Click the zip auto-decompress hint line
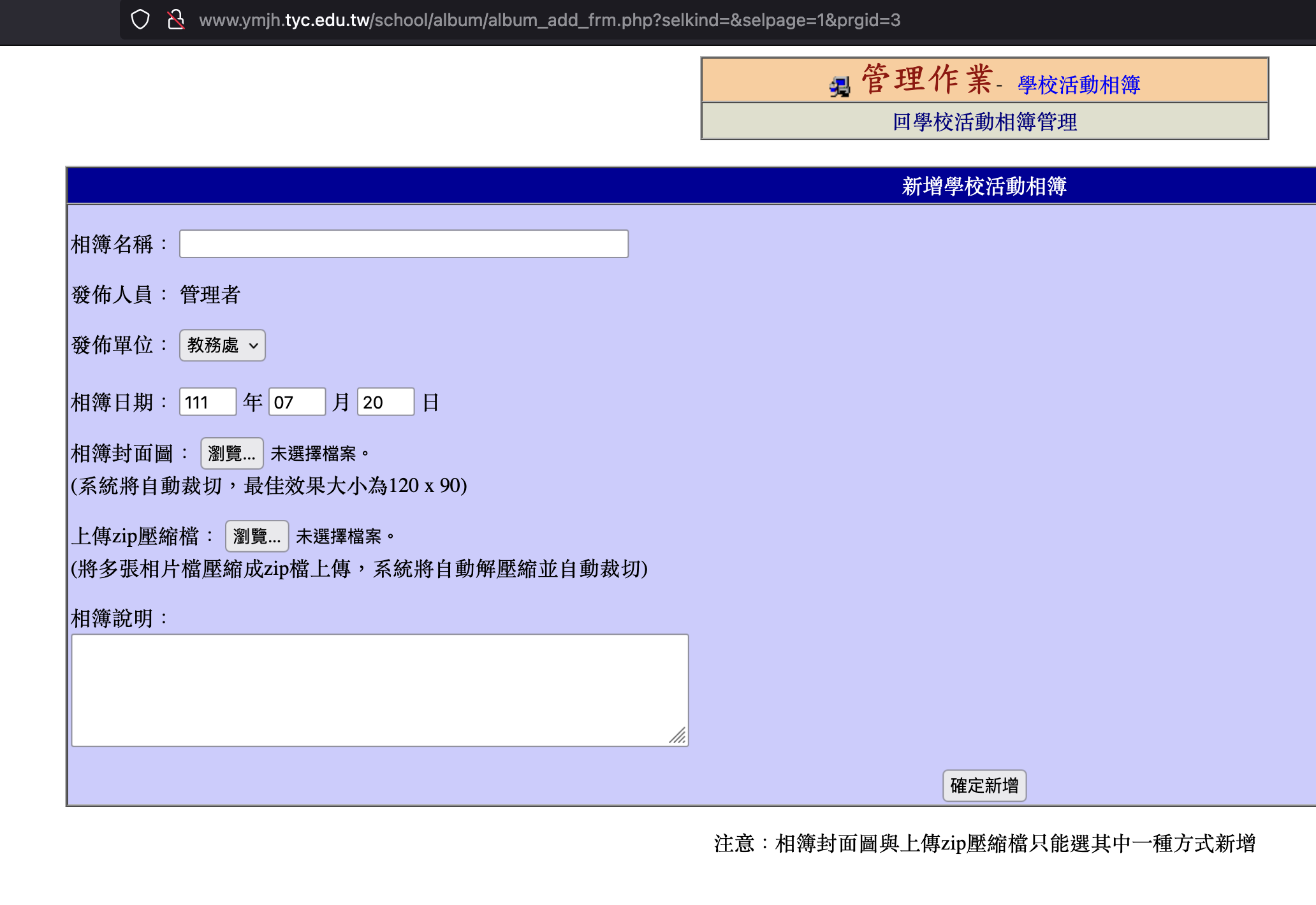Viewport: 1316px width, 905px height. (359, 569)
